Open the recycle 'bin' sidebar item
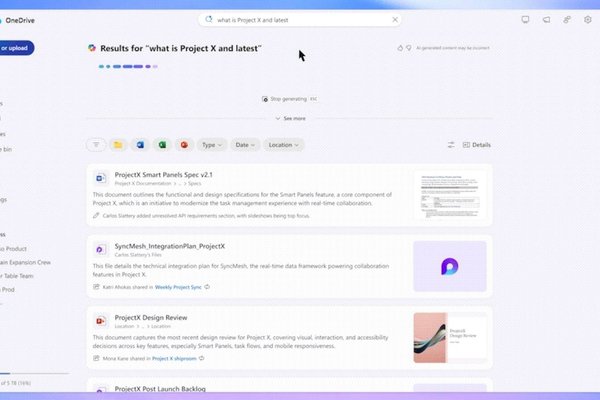This screenshot has width=600, height=400. click(x=6, y=149)
